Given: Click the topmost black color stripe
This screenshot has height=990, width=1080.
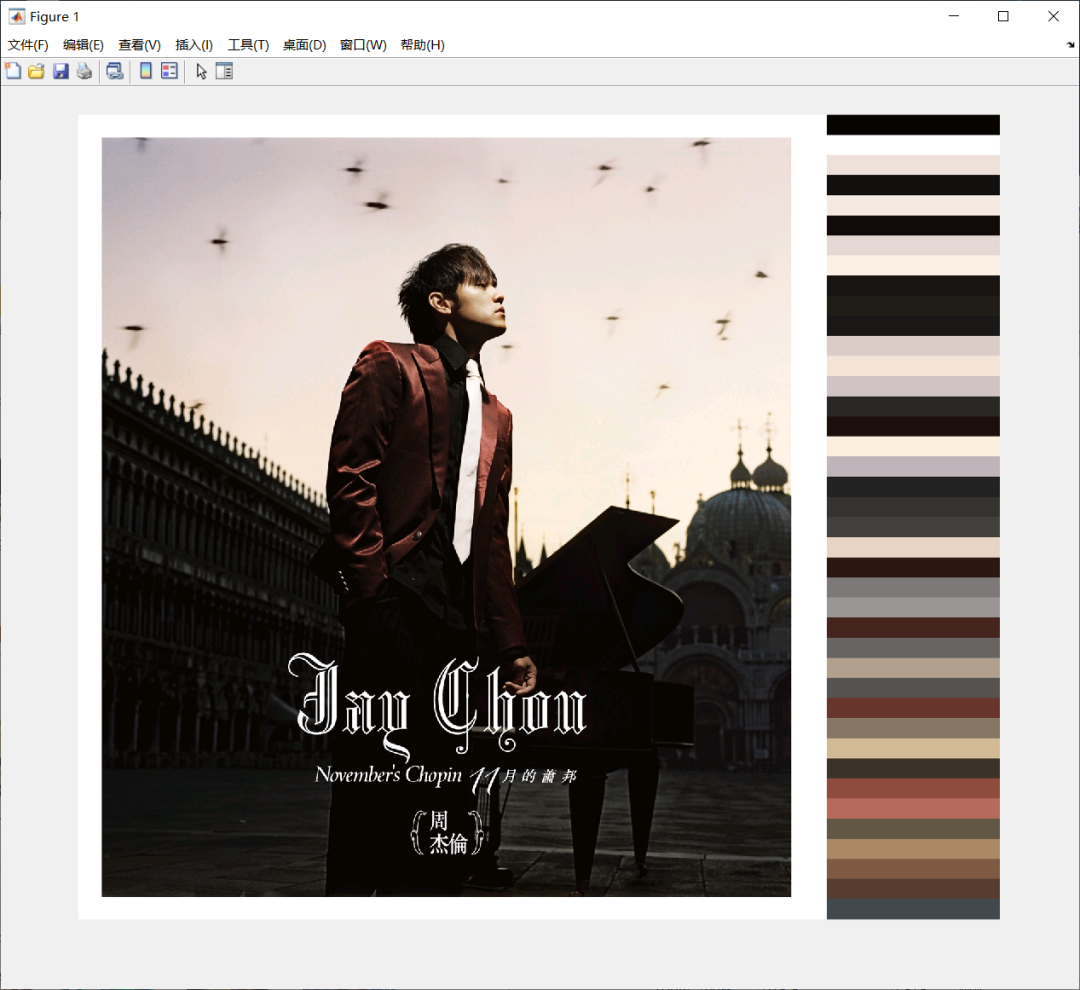Looking at the screenshot, I should (x=913, y=125).
